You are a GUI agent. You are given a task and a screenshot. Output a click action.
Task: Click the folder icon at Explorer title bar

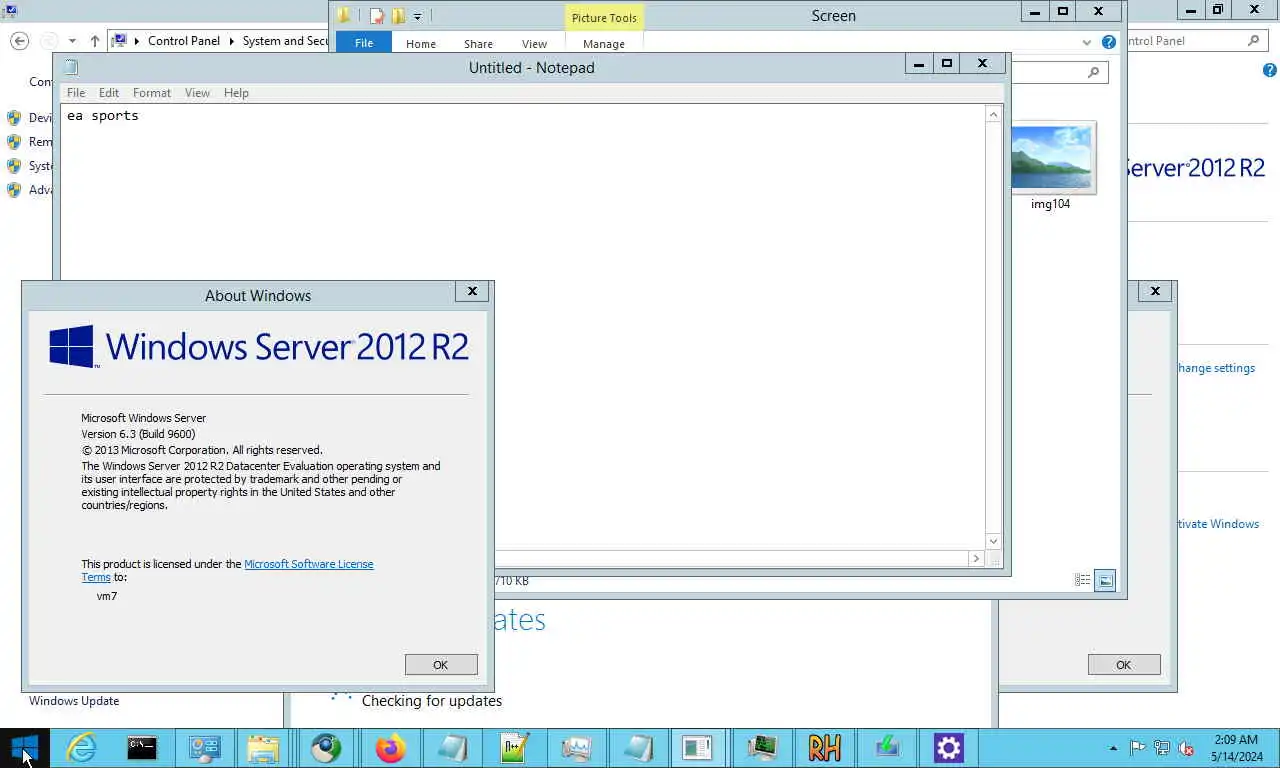click(x=344, y=15)
